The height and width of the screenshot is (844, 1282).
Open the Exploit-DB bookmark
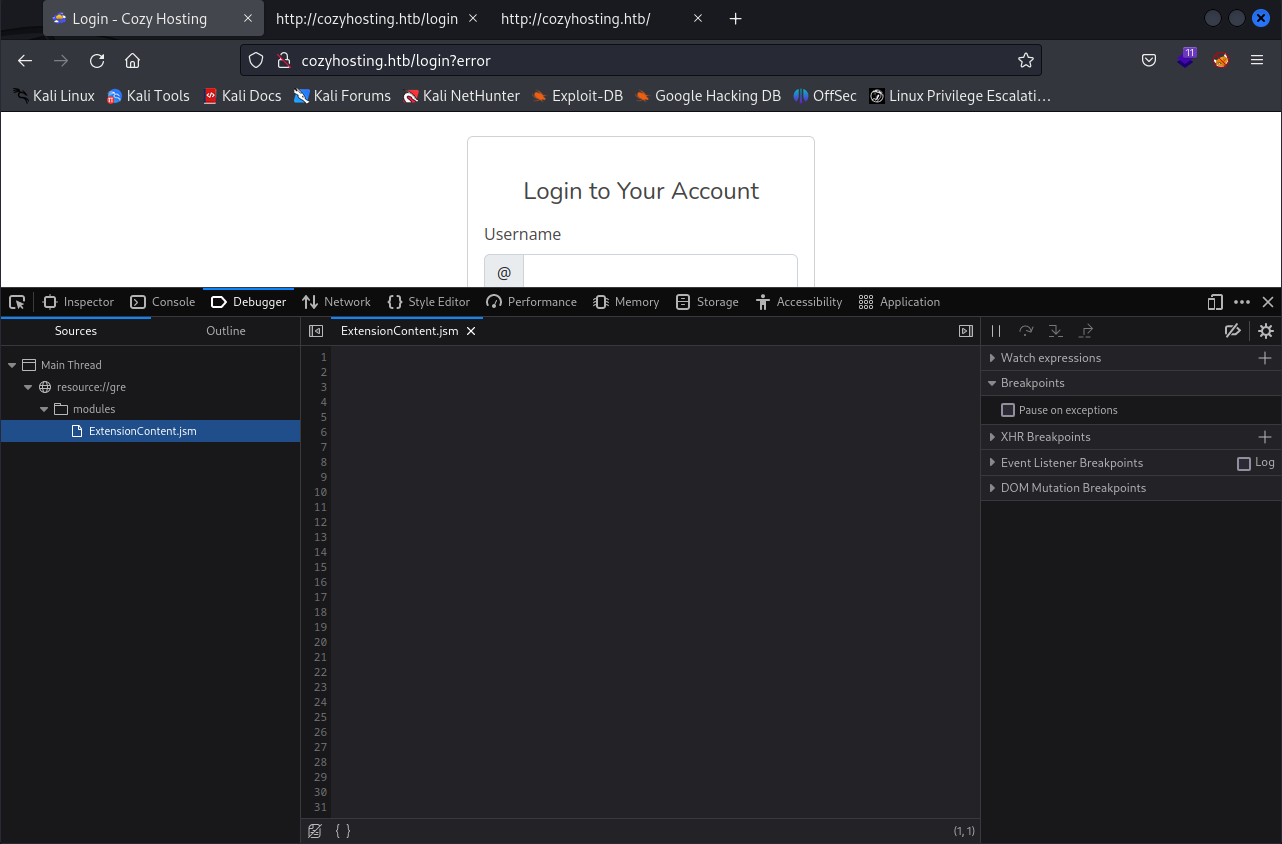(581, 96)
